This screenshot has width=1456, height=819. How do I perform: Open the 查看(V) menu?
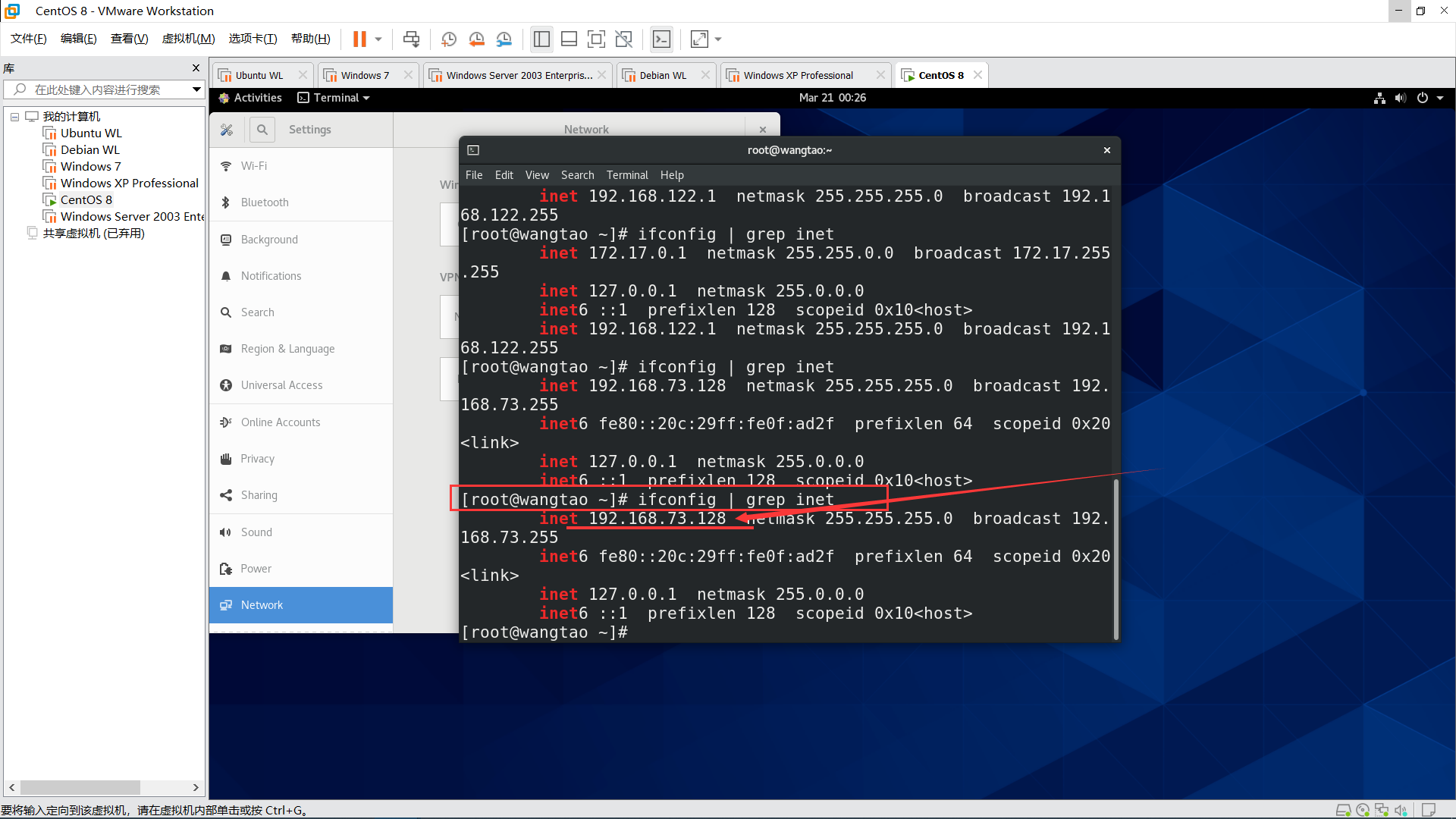129,39
